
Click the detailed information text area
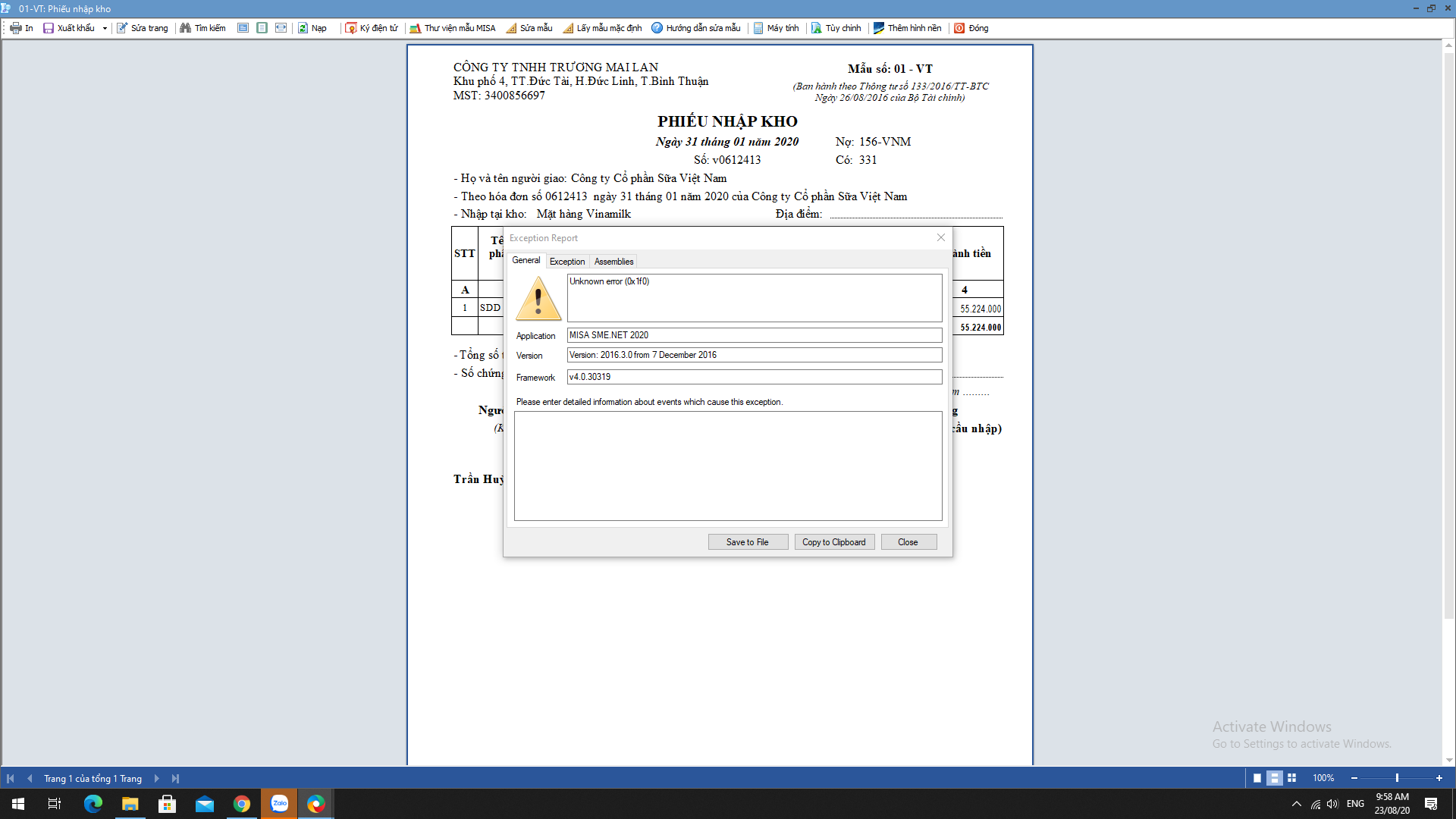728,466
